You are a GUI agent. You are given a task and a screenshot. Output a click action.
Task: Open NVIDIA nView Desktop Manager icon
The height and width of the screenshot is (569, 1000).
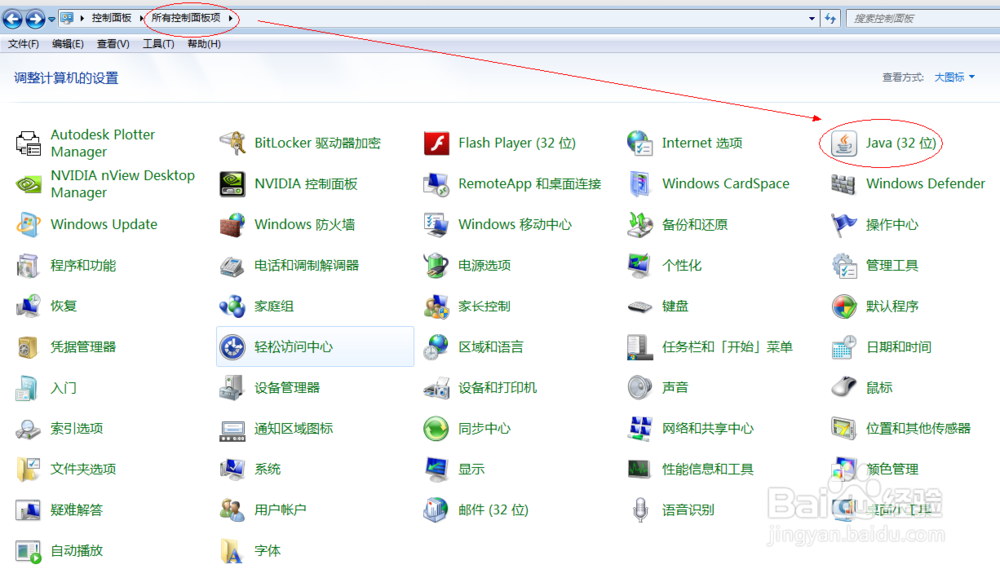[x=28, y=184]
